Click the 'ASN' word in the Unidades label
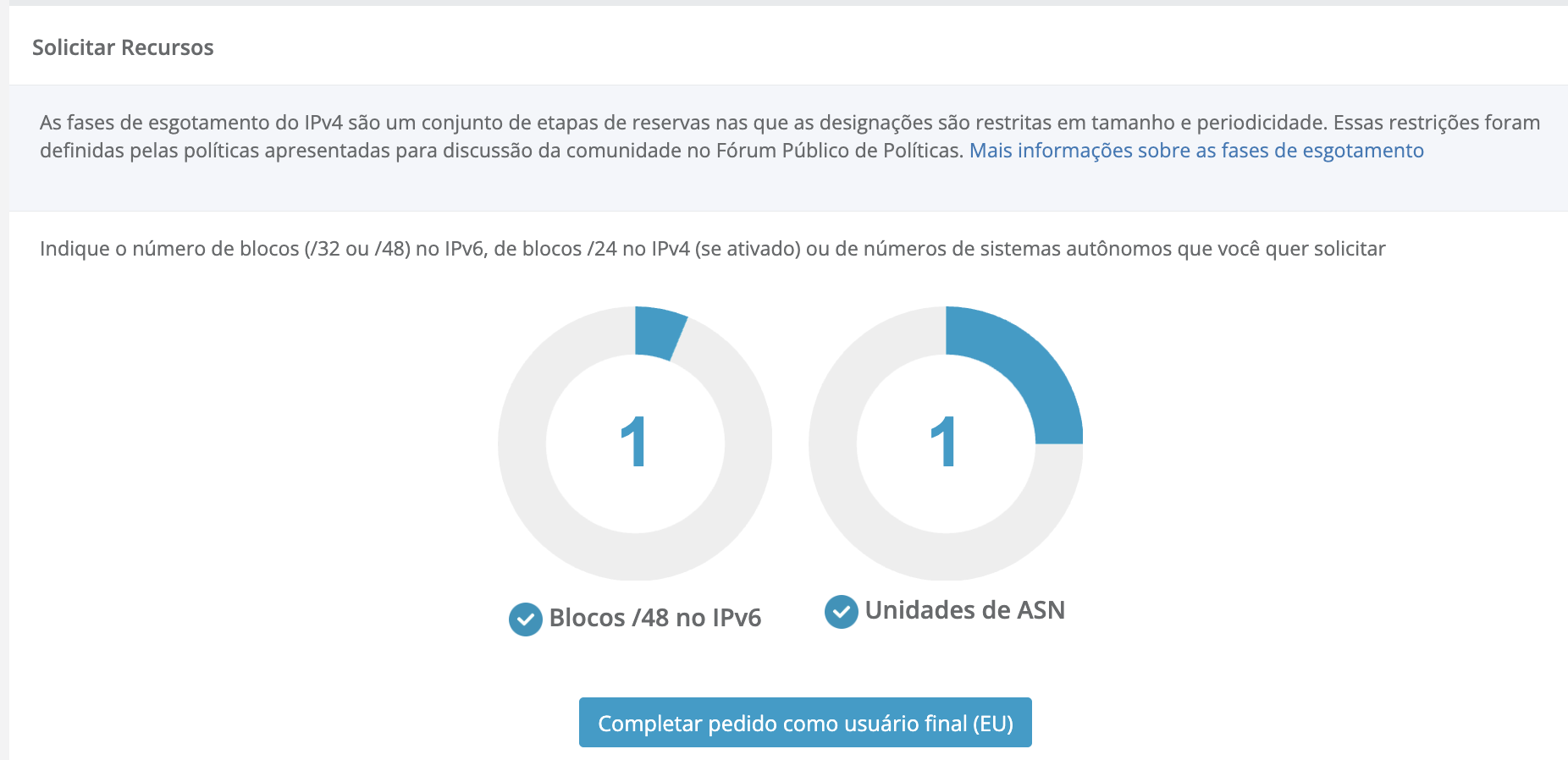This screenshot has height=760, width=1568. [x=1041, y=610]
